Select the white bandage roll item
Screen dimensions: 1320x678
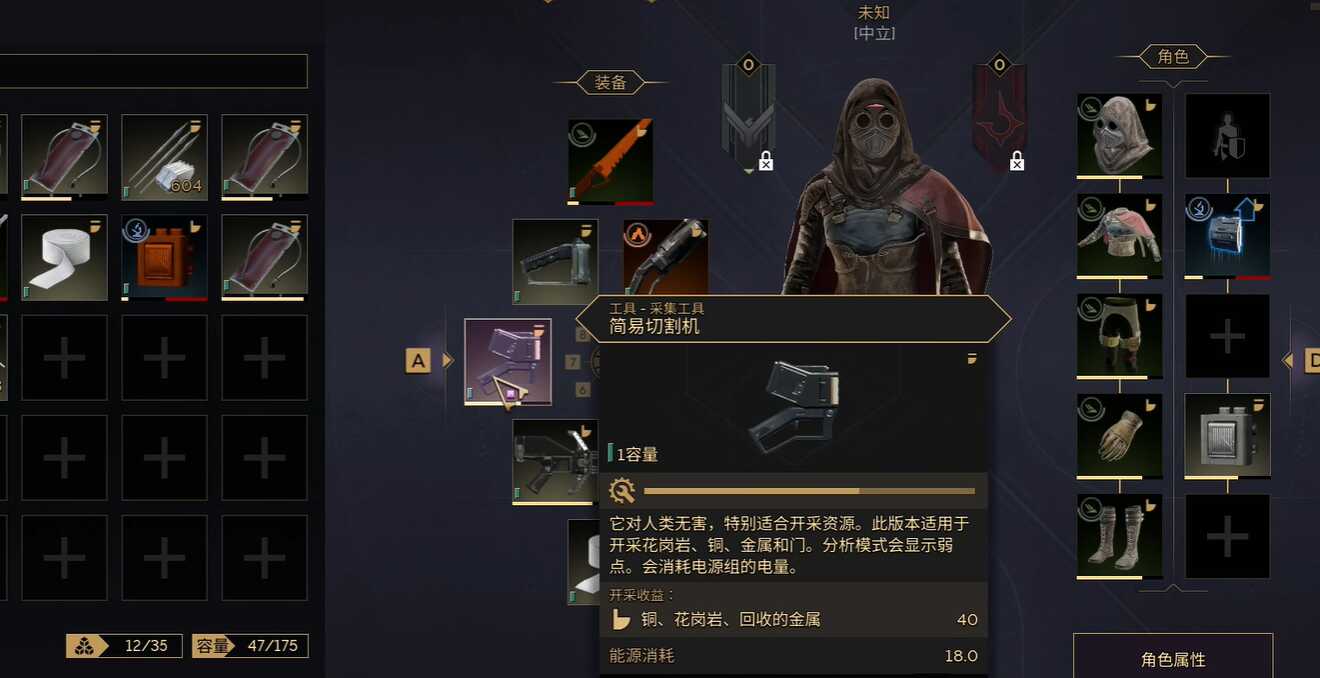click(64, 258)
